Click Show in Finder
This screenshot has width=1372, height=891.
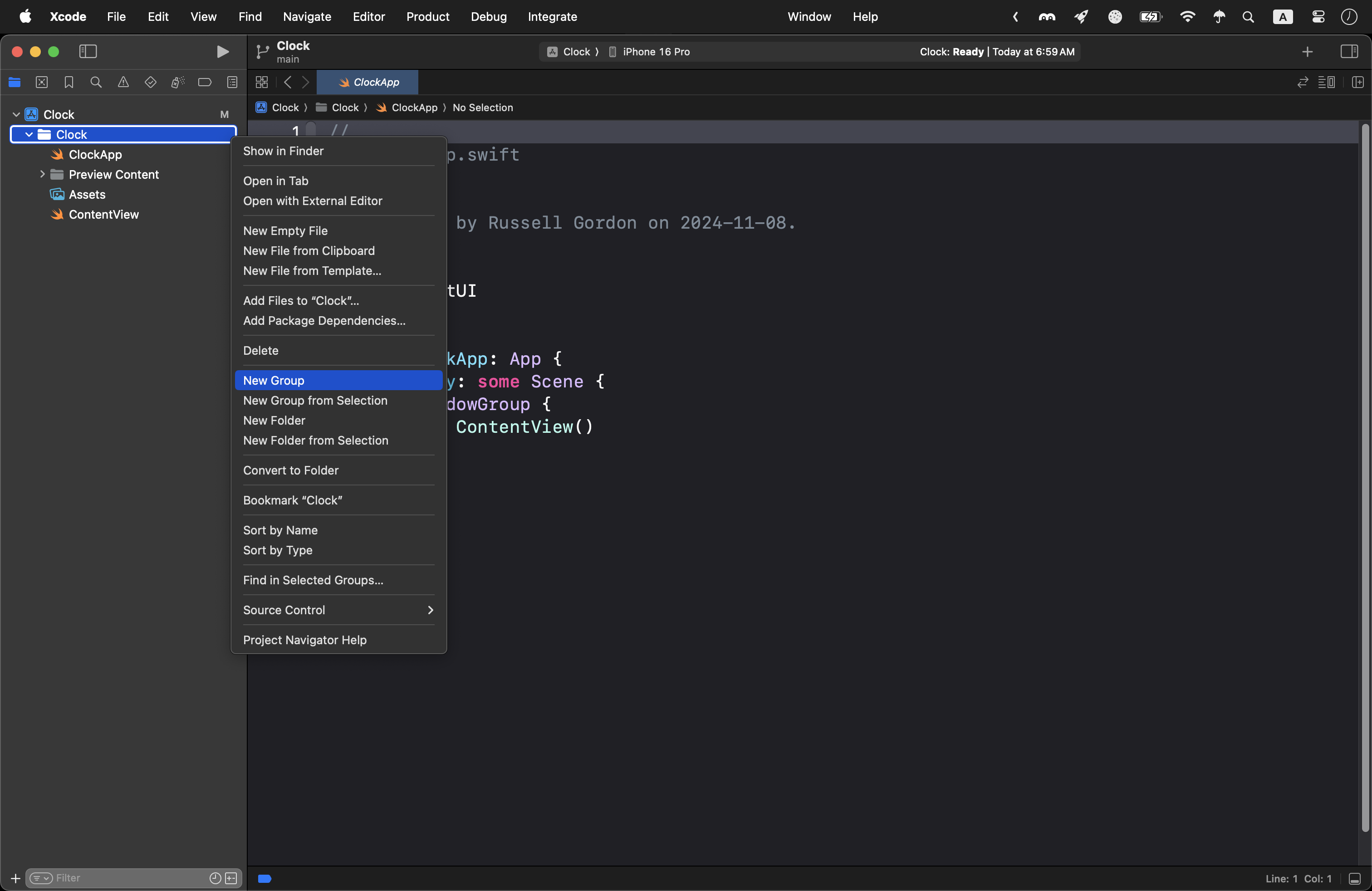tap(283, 151)
